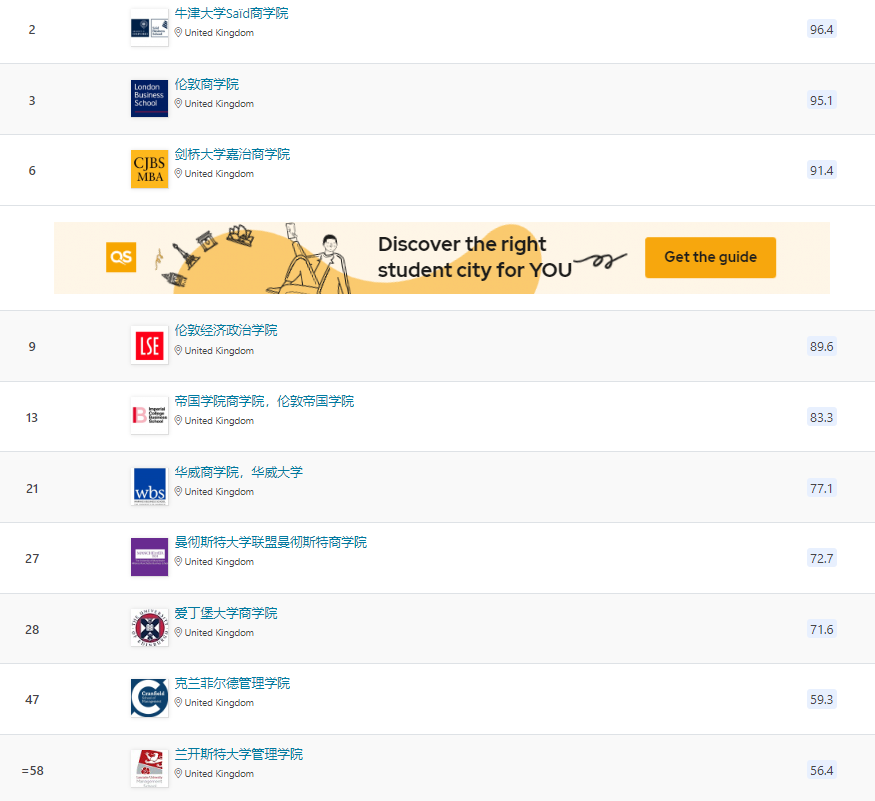Viewport: 875px width, 801px height.
Task: Click the London Business School logo
Action: point(149,98)
